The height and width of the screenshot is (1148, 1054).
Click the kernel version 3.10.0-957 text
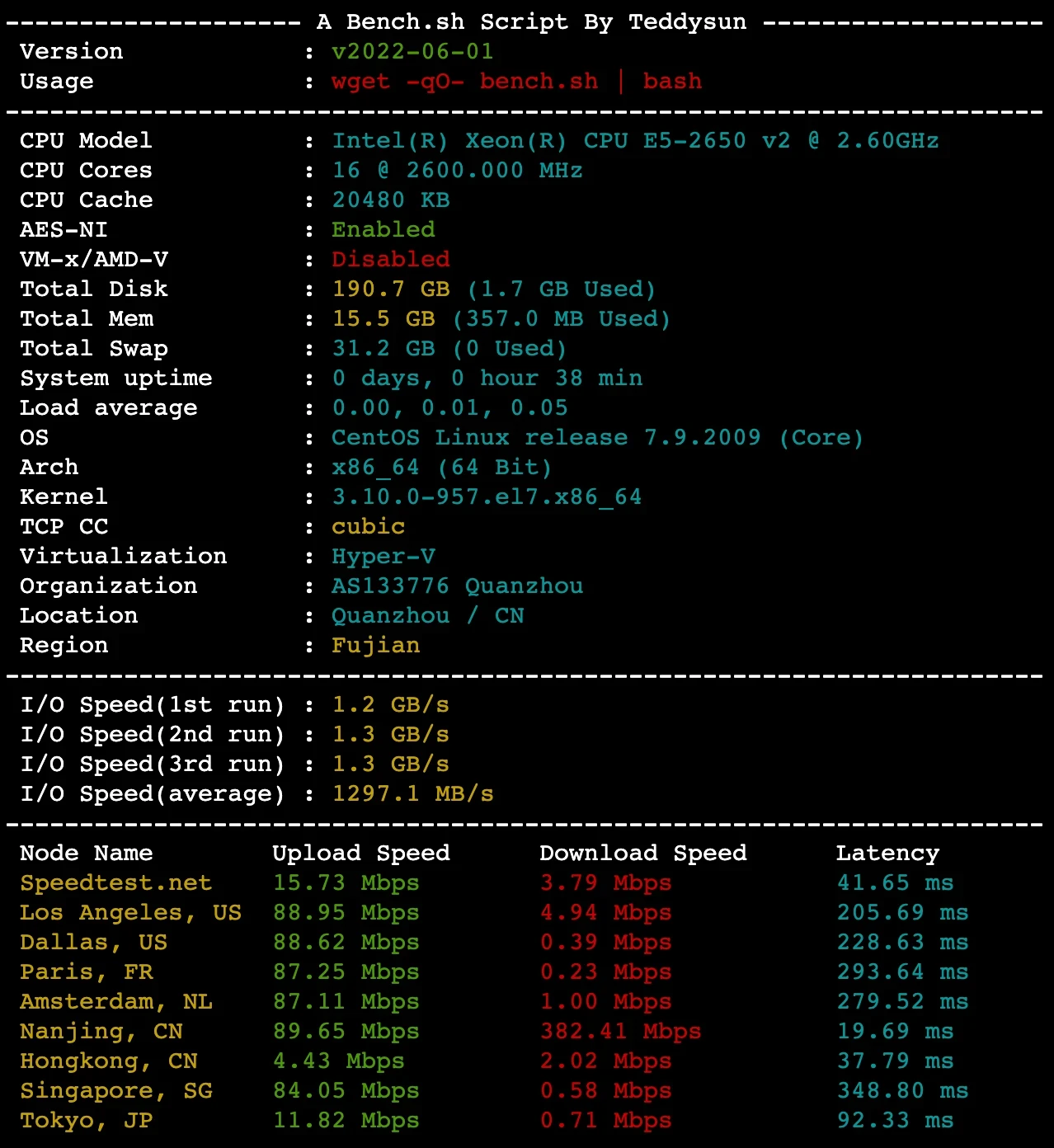[x=487, y=497]
